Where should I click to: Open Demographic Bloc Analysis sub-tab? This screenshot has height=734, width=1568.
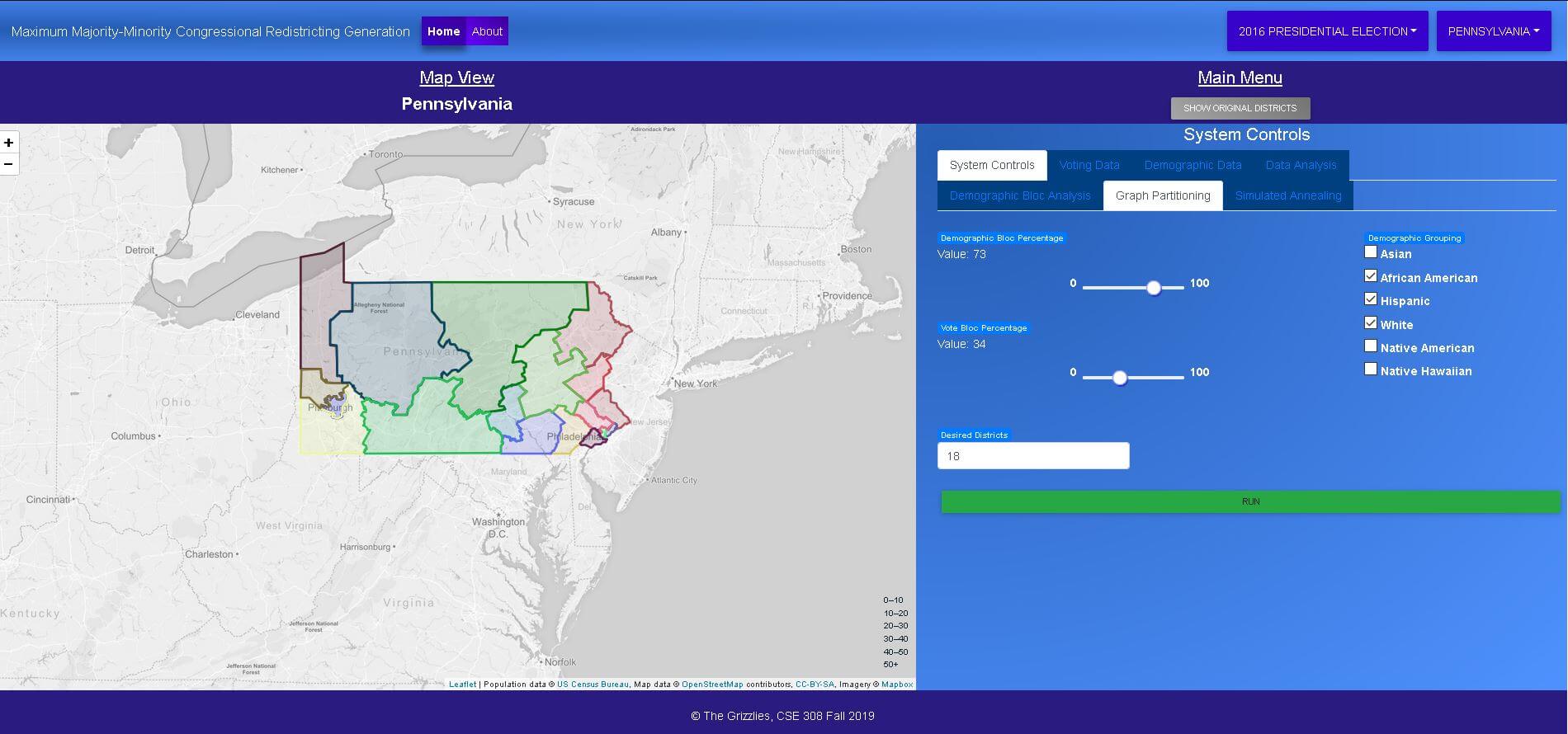click(x=1020, y=195)
